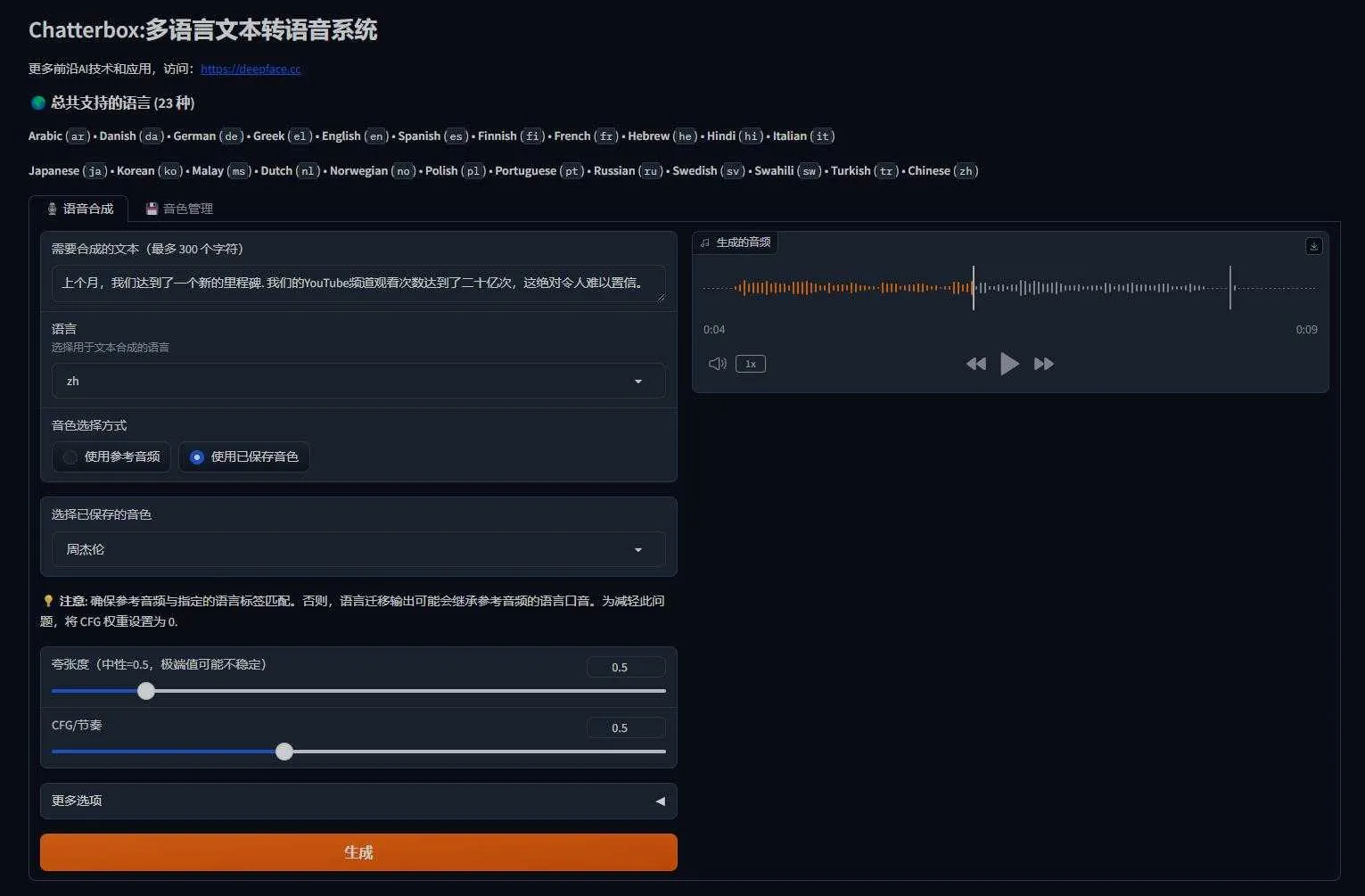Screen dimensions: 1365x896
Task: Switch to the 音色管理 tab
Action: coord(179,209)
